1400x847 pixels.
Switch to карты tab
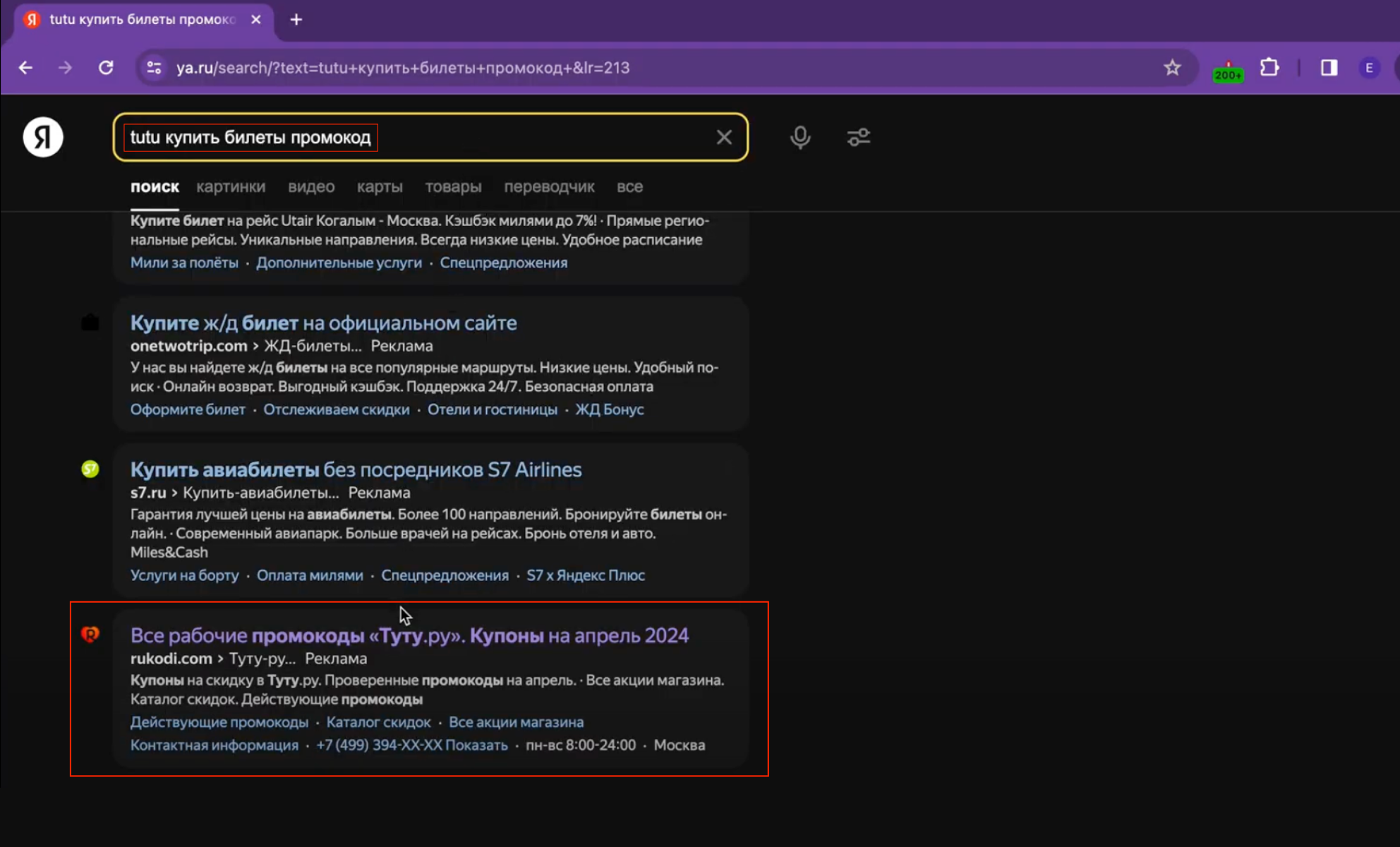pos(380,187)
